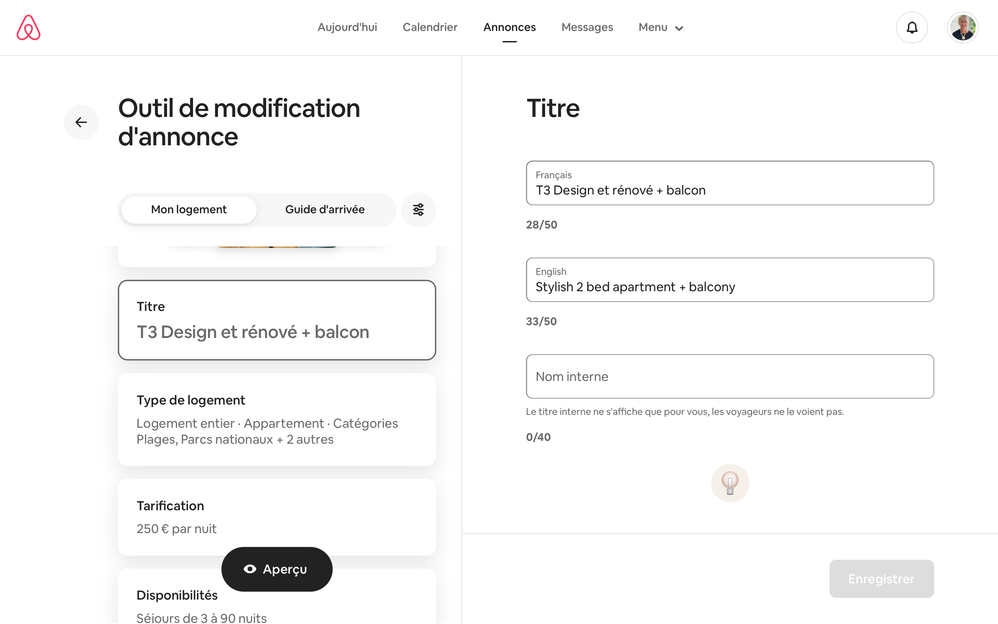Viewport: 998px width, 624px height.
Task: Select the Annonces tab
Action: click(509, 28)
